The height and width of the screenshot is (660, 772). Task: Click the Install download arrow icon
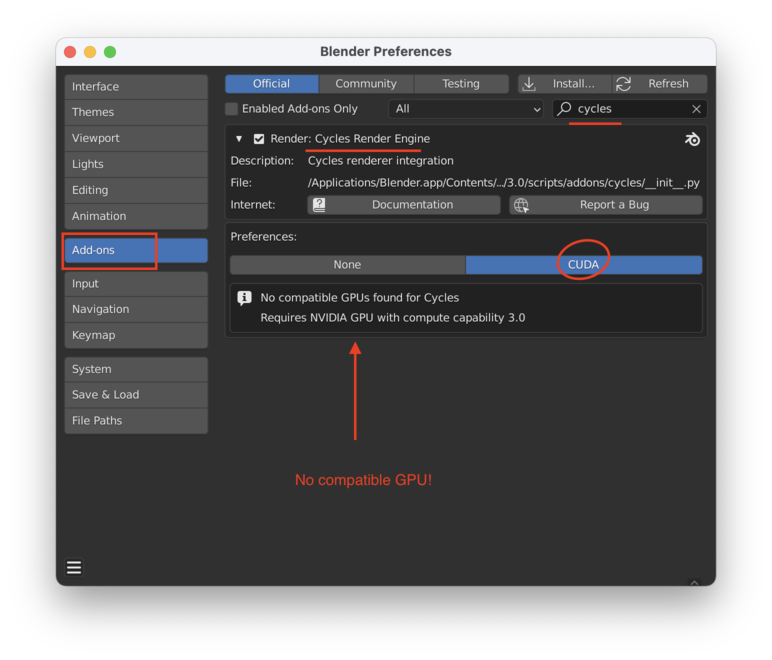coord(530,84)
